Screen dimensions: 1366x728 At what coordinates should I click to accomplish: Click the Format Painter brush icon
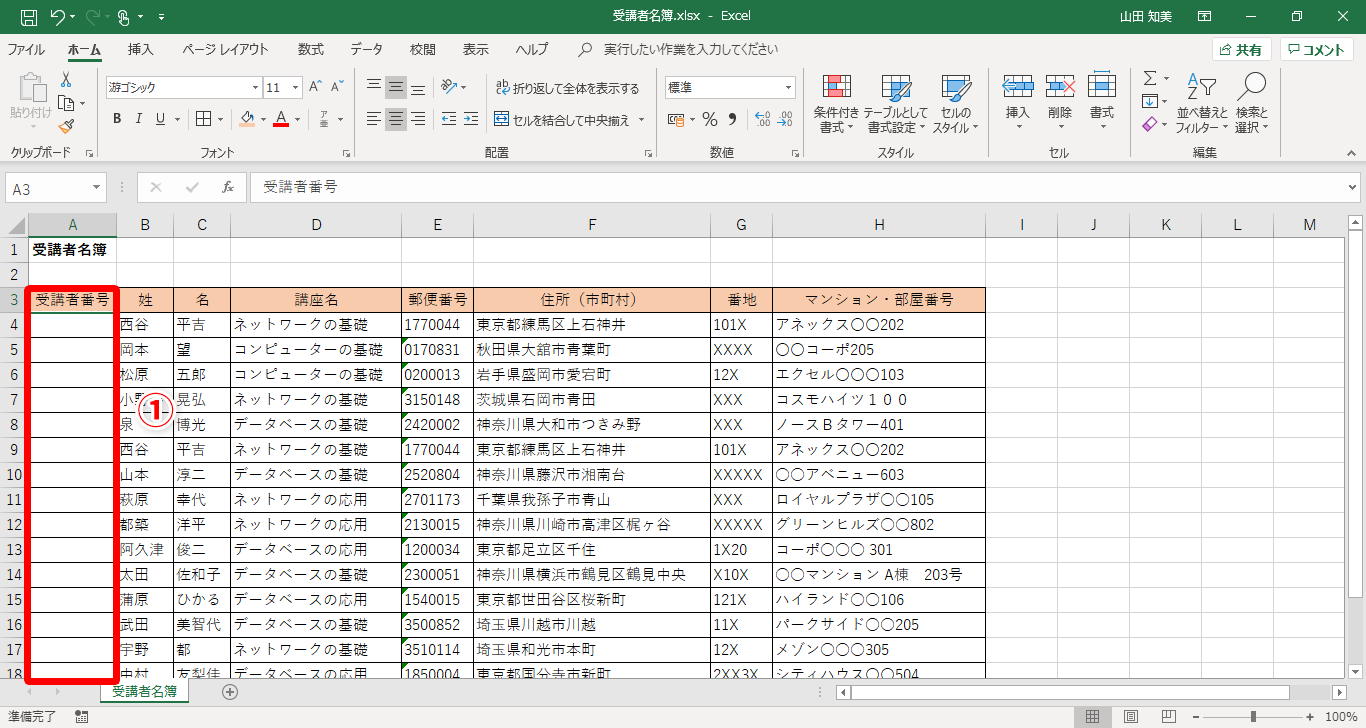click(x=66, y=126)
